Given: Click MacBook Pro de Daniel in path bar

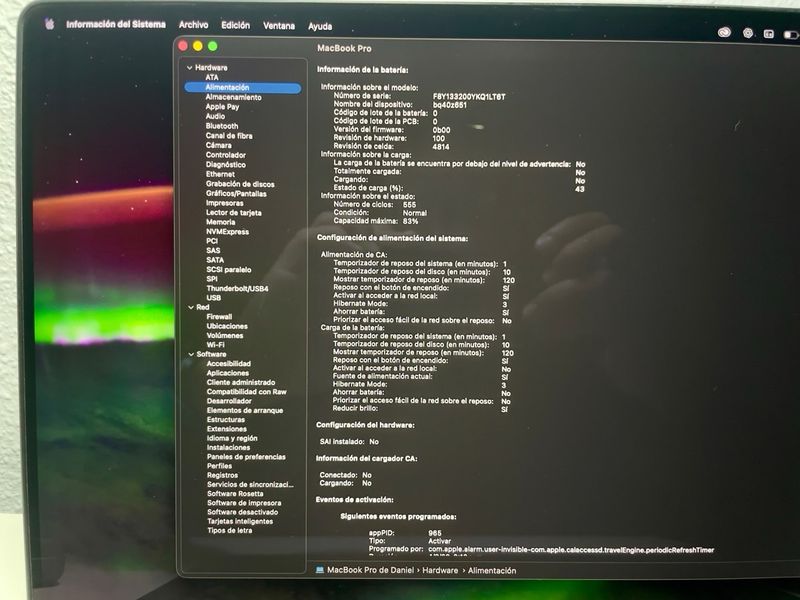Looking at the screenshot, I should (x=370, y=570).
